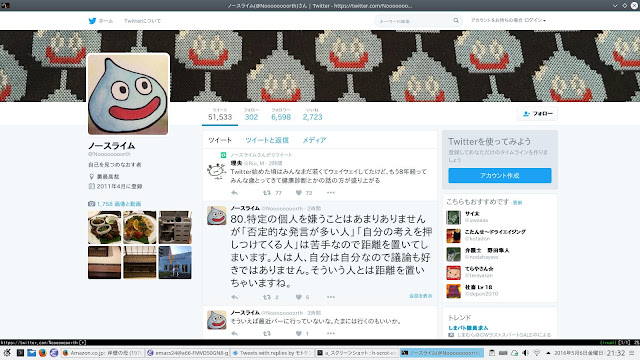Click the clipboard tray icon
This screenshot has height=360, width=640.
pos(492,353)
